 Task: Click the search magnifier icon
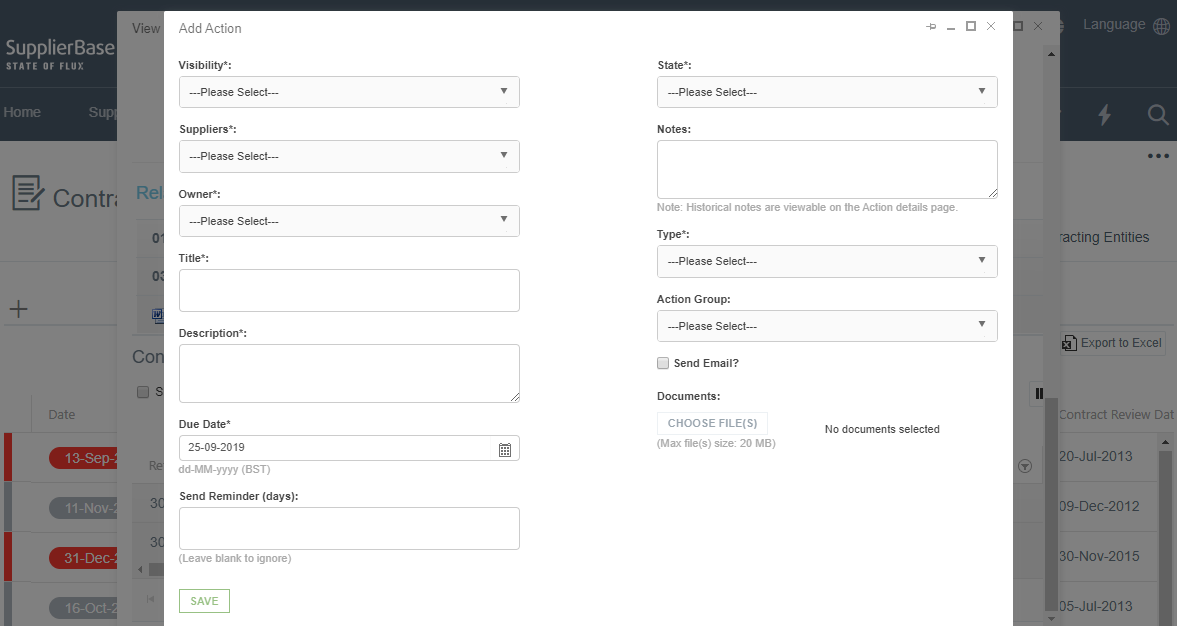(x=1157, y=114)
